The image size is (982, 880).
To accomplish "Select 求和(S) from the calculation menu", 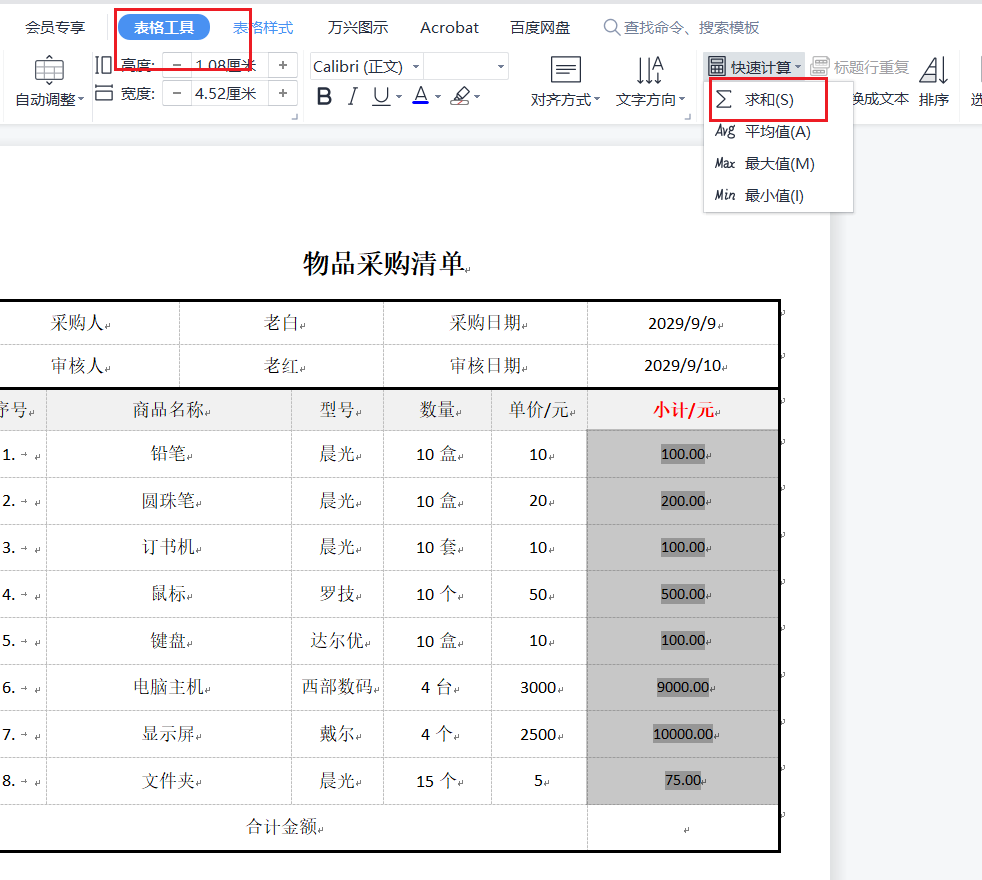I will [x=768, y=100].
